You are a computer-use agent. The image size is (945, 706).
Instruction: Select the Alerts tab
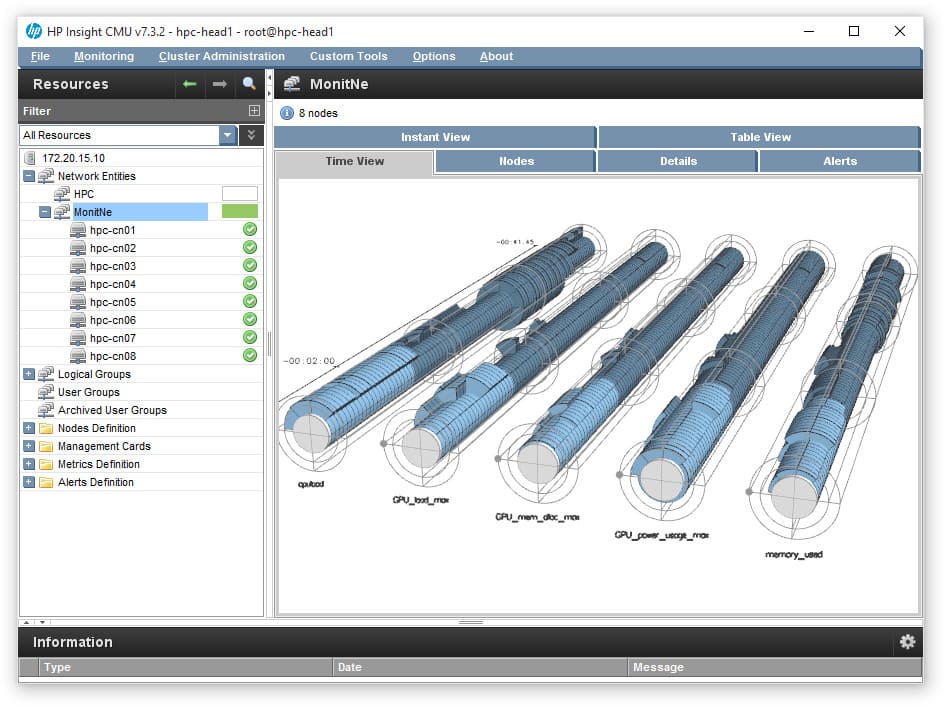tap(840, 161)
